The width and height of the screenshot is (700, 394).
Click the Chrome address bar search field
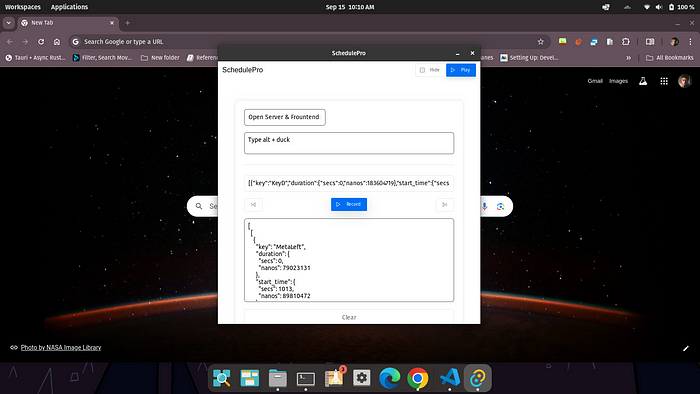(308, 41)
